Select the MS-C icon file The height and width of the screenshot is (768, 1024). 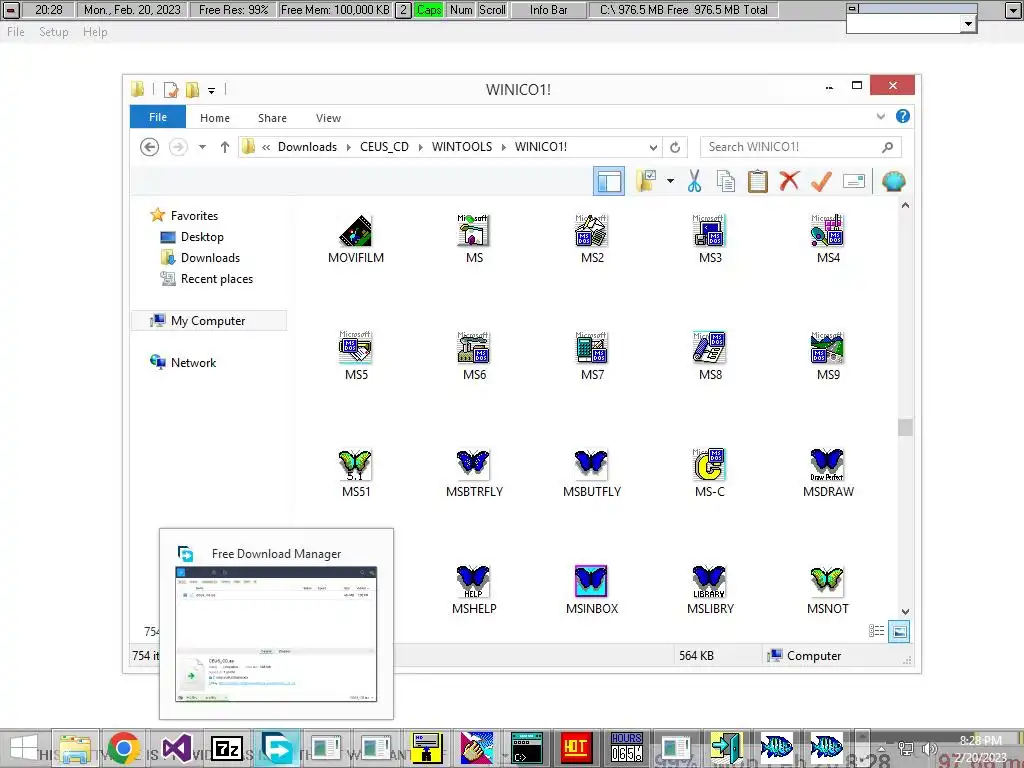click(710, 473)
